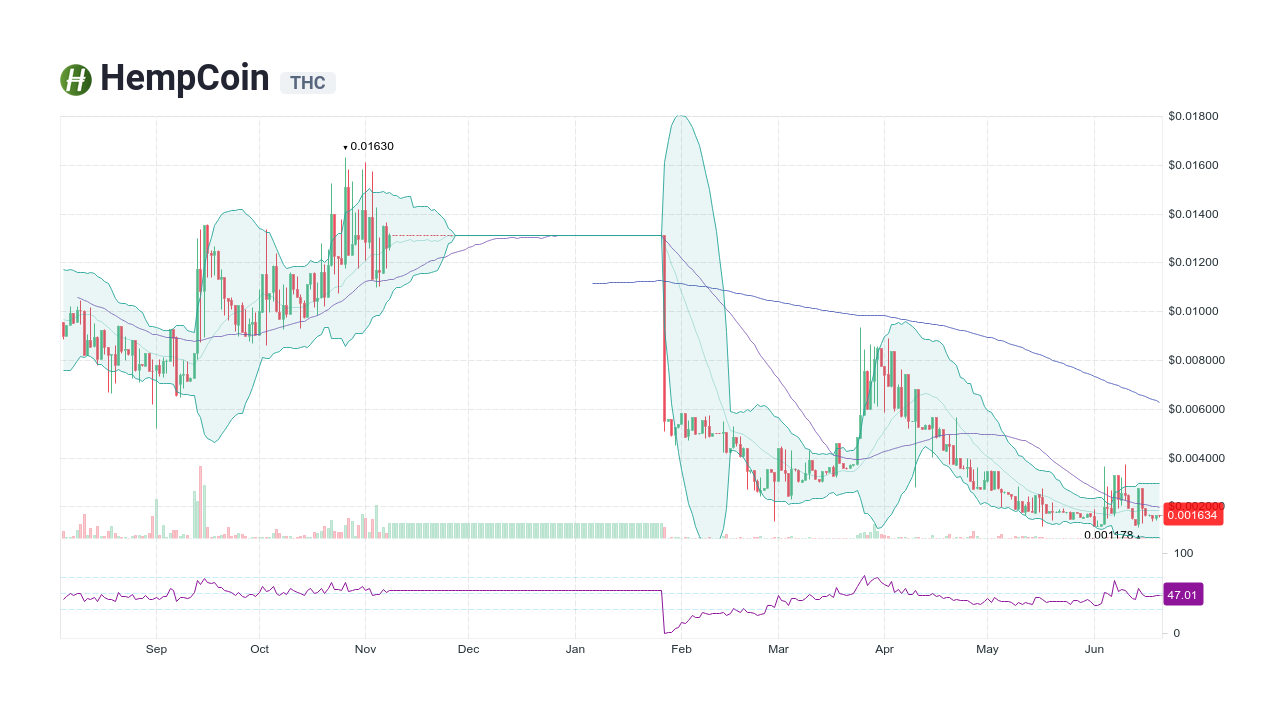
Task: Click the $0.006000 price axis label
Action: (1196, 410)
